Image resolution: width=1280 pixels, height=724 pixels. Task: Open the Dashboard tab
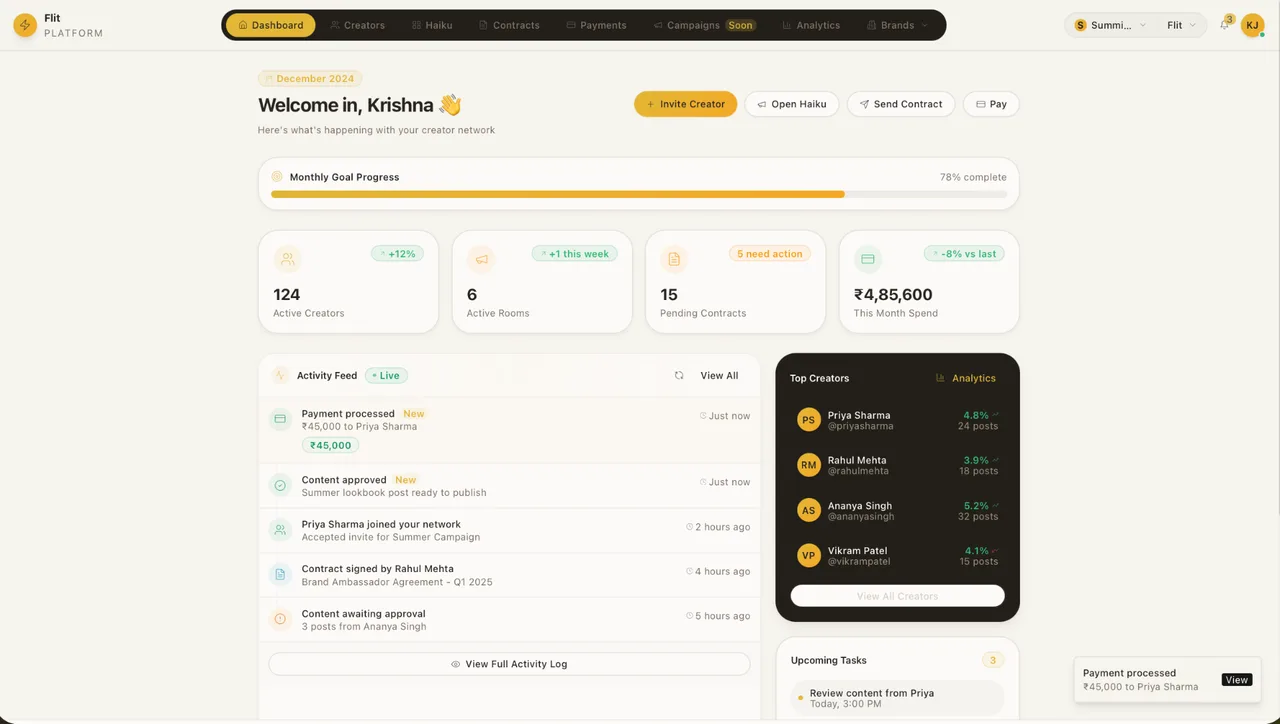point(271,25)
